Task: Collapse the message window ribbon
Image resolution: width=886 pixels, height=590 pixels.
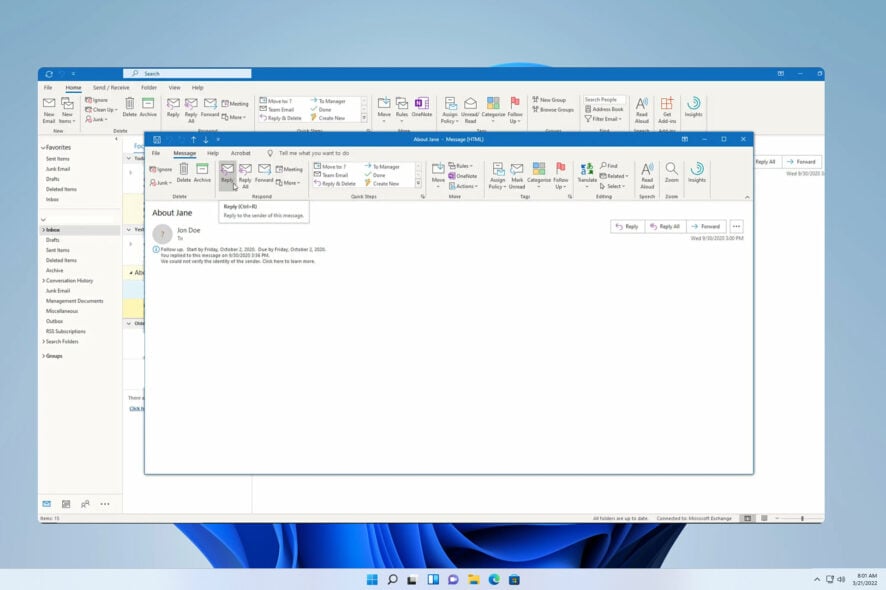Action: [x=747, y=197]
